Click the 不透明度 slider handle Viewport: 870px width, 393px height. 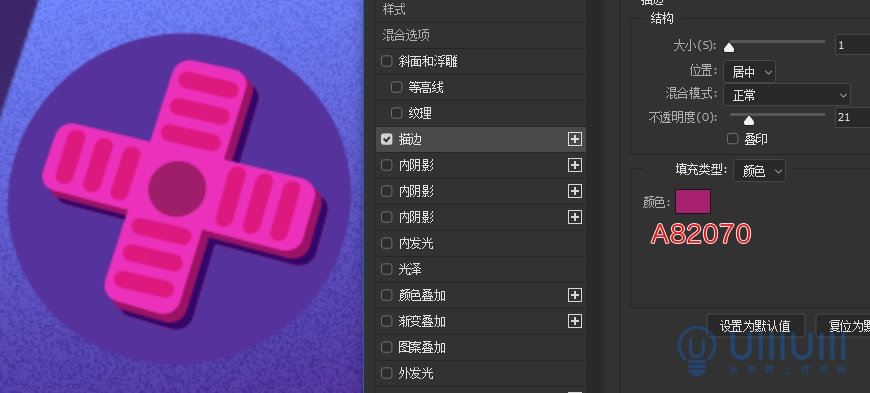pos(748,120)
